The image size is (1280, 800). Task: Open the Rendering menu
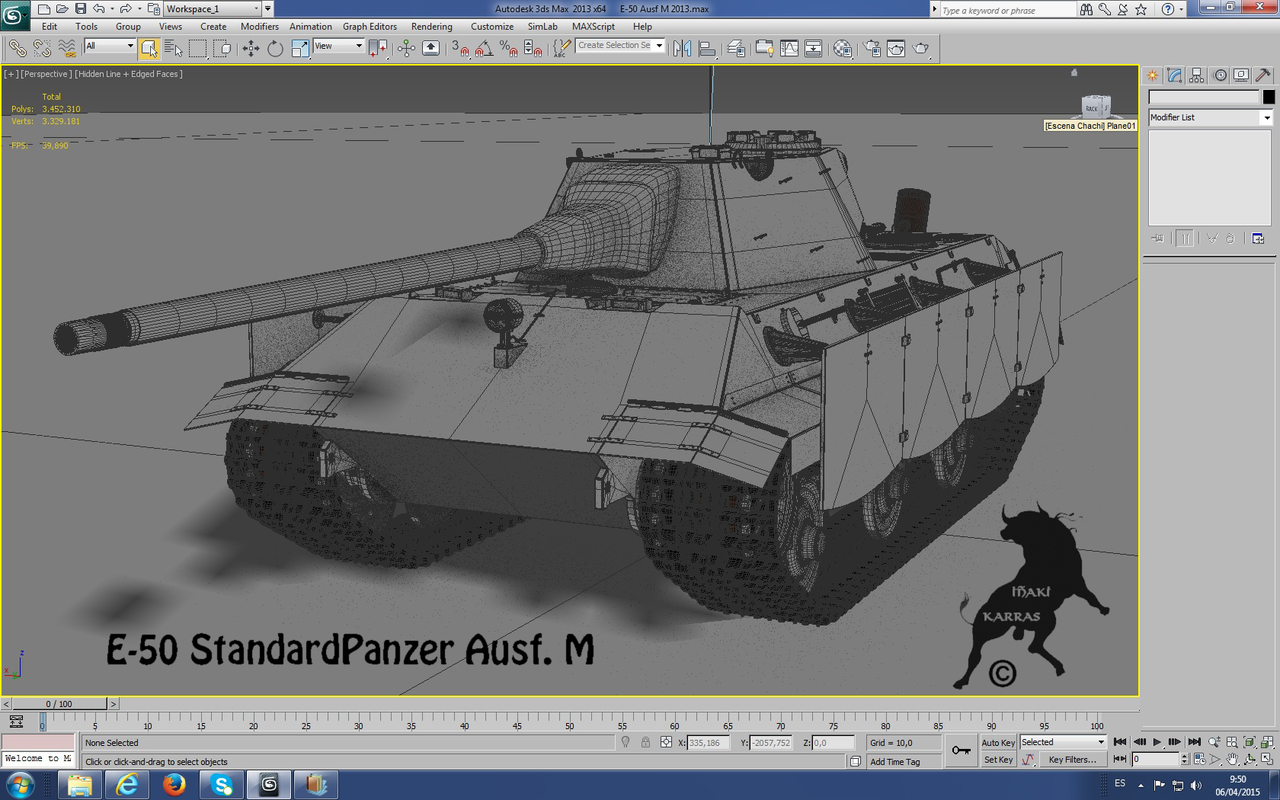432,27
